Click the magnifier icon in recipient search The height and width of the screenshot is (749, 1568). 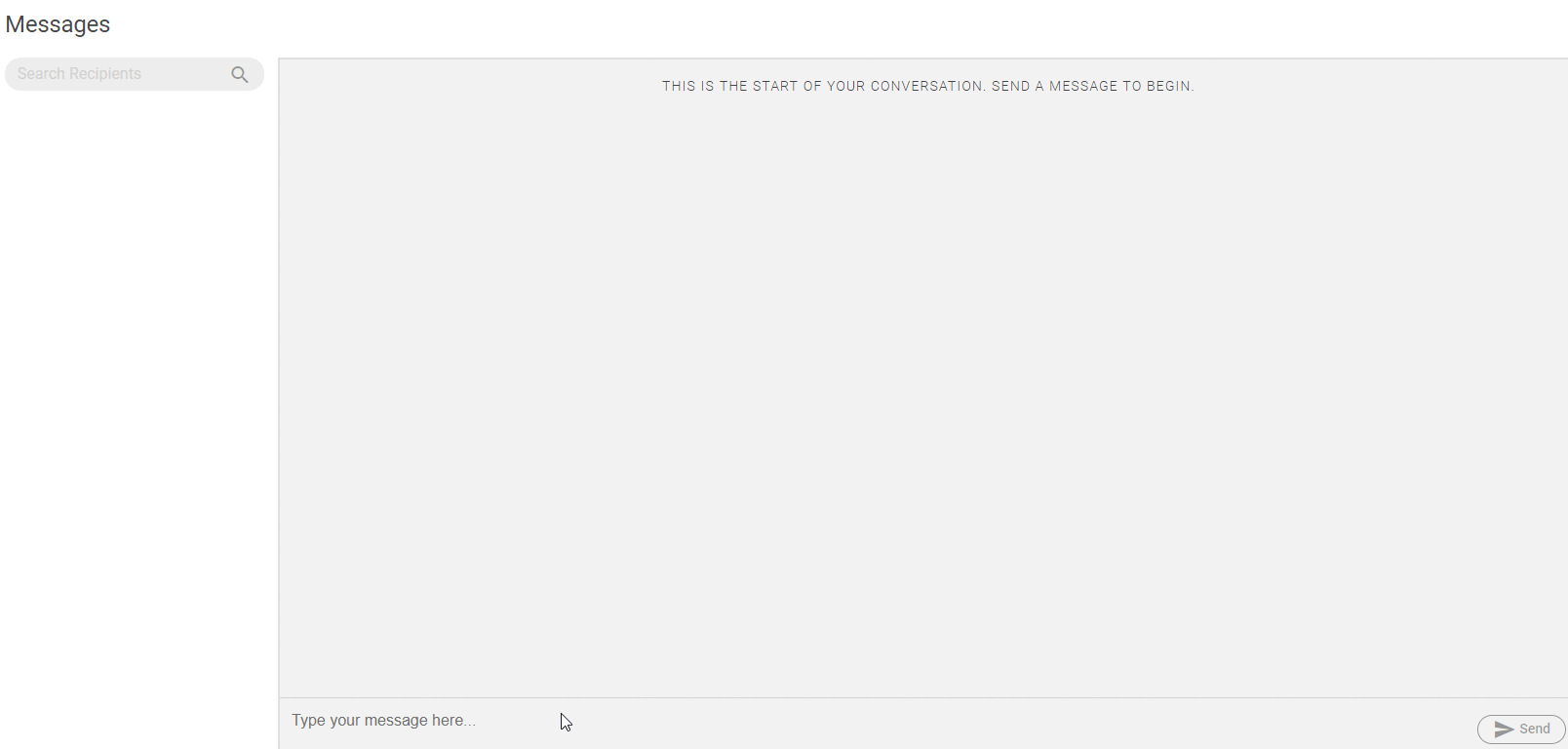click(240, 74)
